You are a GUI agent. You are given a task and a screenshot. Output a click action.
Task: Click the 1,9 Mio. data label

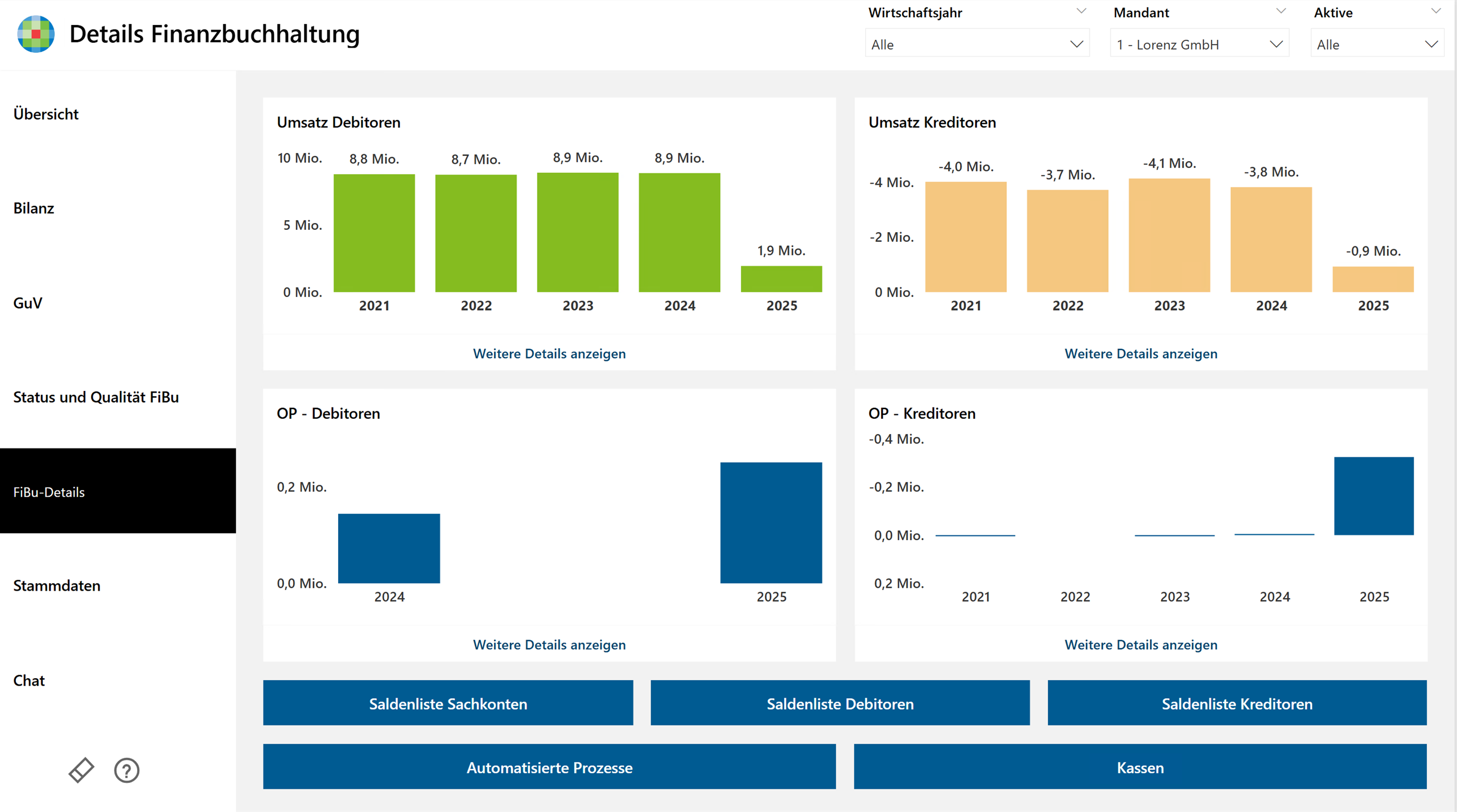pyautogui.click(x=781, y=250)
